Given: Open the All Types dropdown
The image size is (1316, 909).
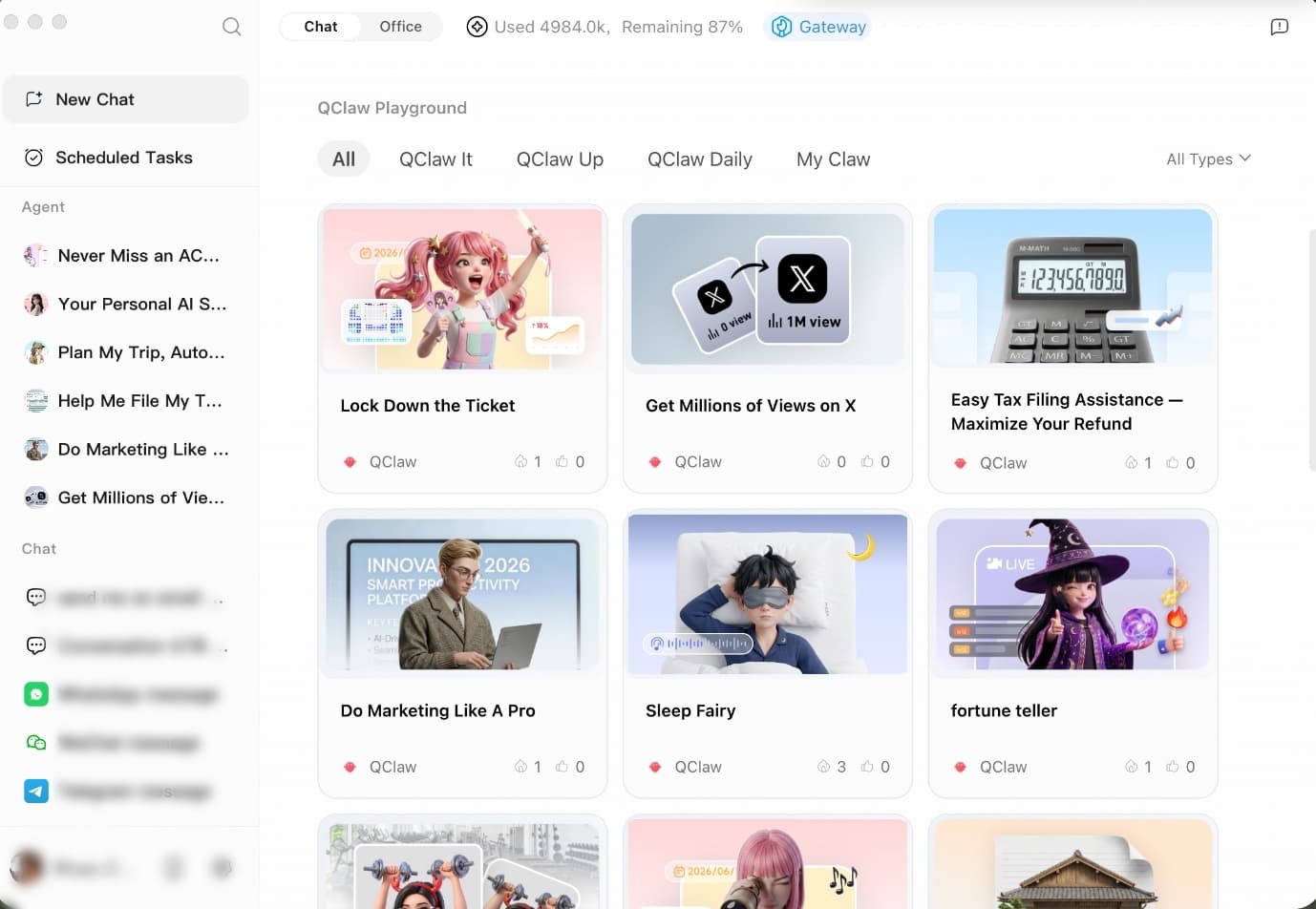Looking at the screenshot, I should tap(1207, 159).
